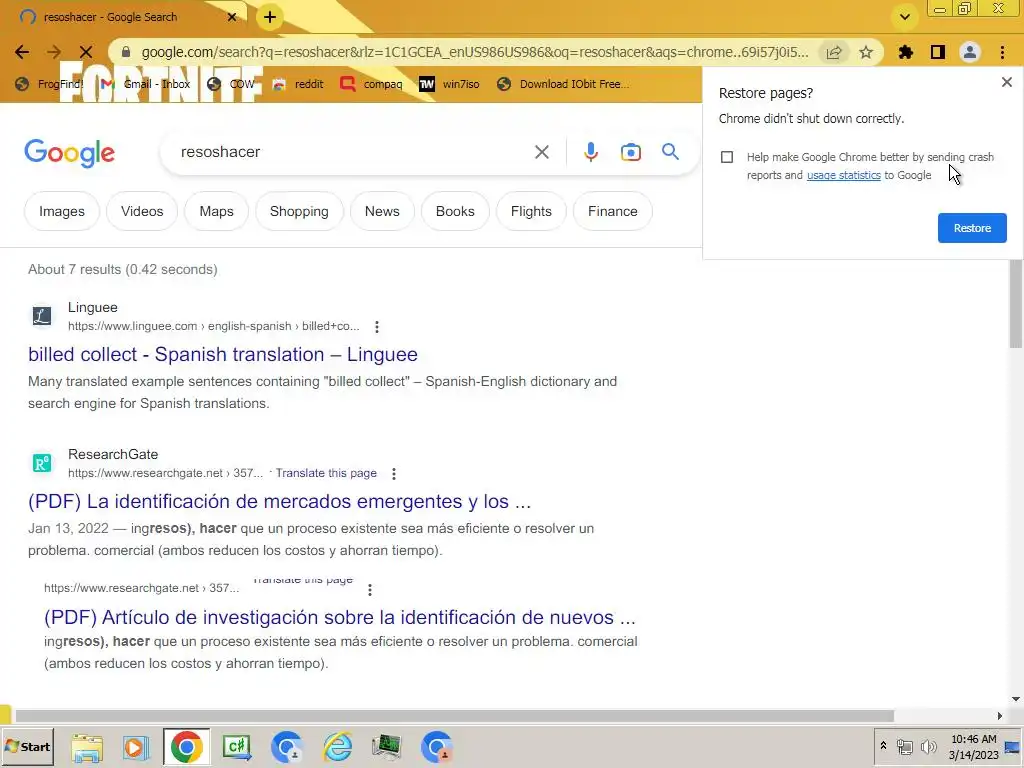The width and height of the screenshot is (1024, 768).
Task: Switch to the Shopping filter
Action: click(x=299, y=212)
